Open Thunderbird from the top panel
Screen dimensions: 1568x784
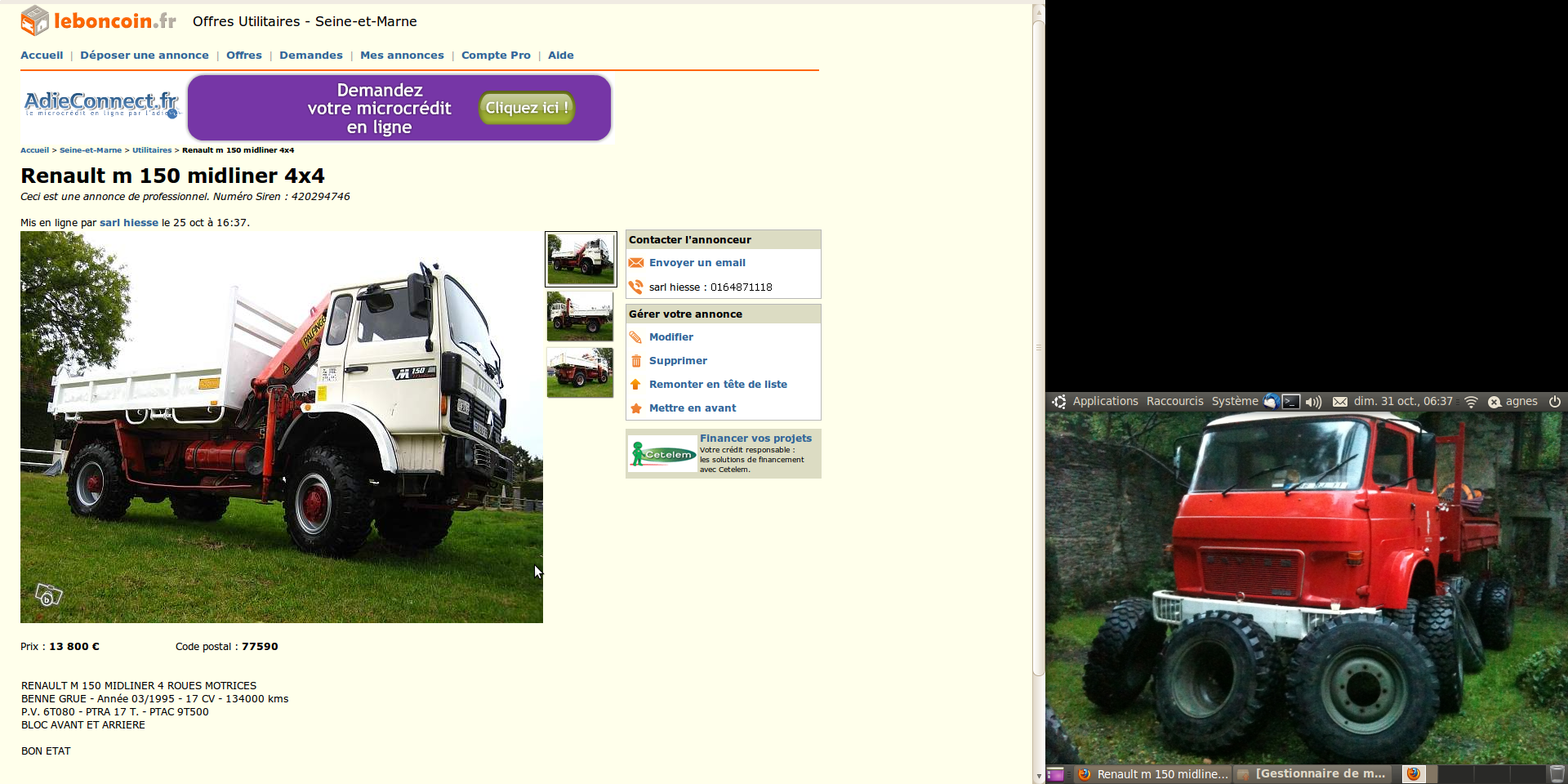1271,401
